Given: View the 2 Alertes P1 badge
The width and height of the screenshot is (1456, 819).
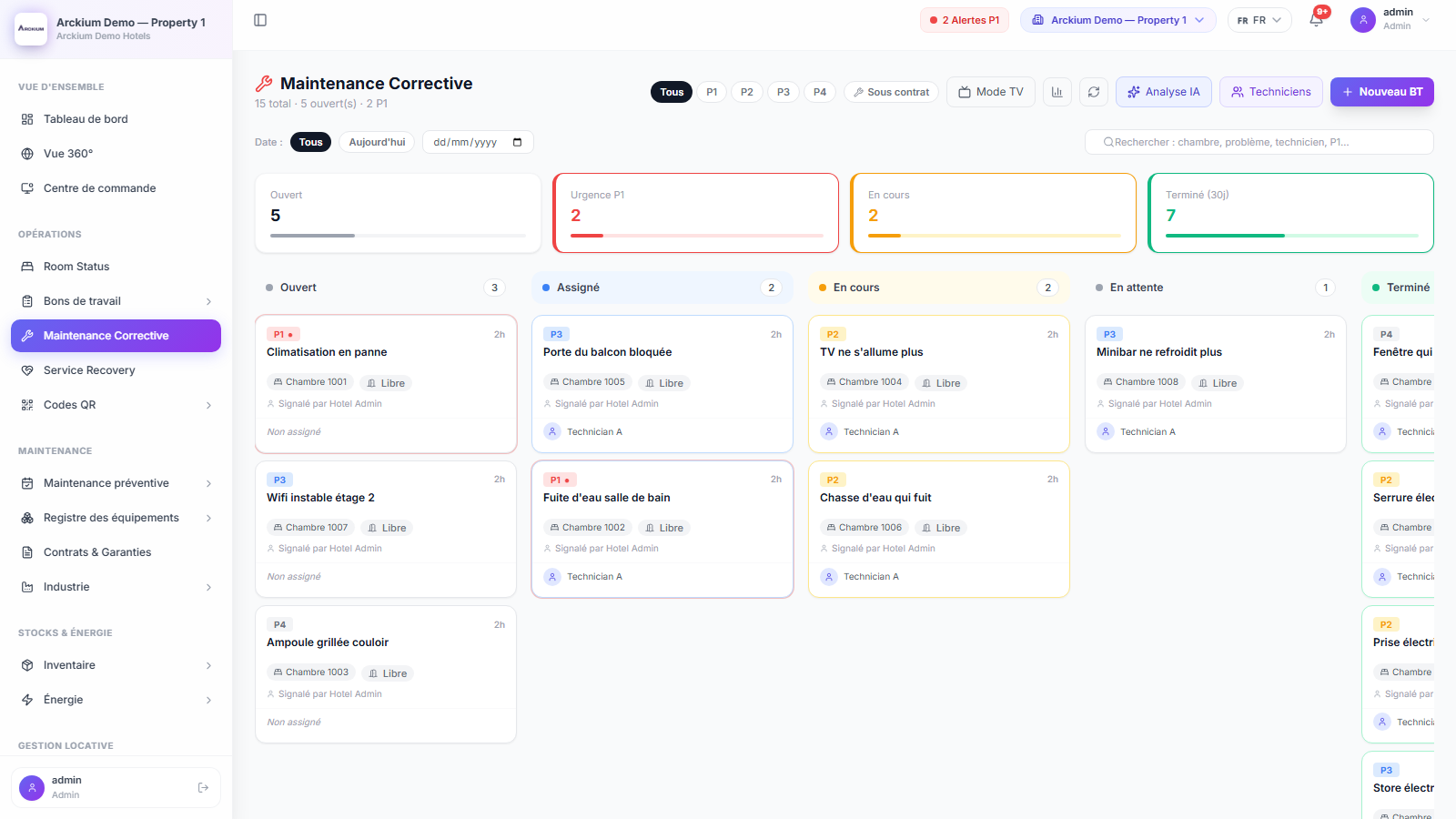Looking at the screenshot, I should point(965,20).
